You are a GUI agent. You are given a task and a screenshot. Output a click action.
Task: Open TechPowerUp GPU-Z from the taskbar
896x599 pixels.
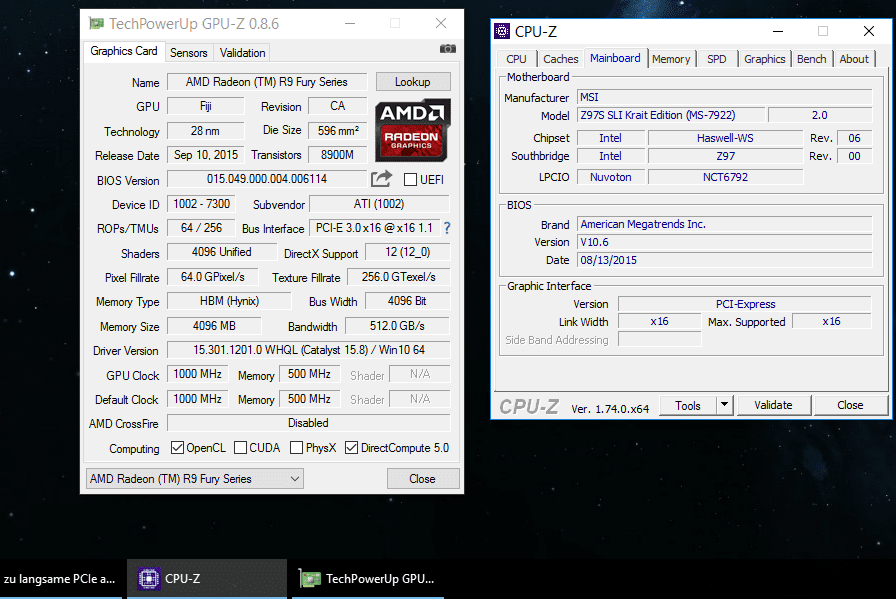[x=368, y=578]
